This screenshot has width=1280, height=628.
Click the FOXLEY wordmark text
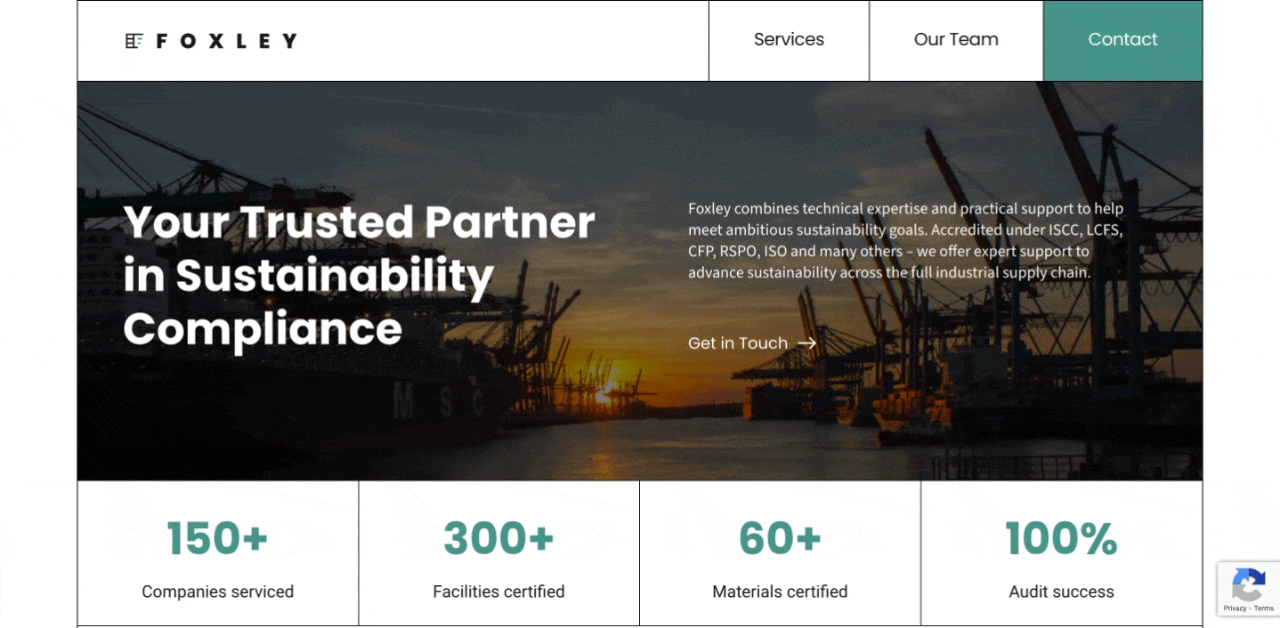click(x=227, y=41)
